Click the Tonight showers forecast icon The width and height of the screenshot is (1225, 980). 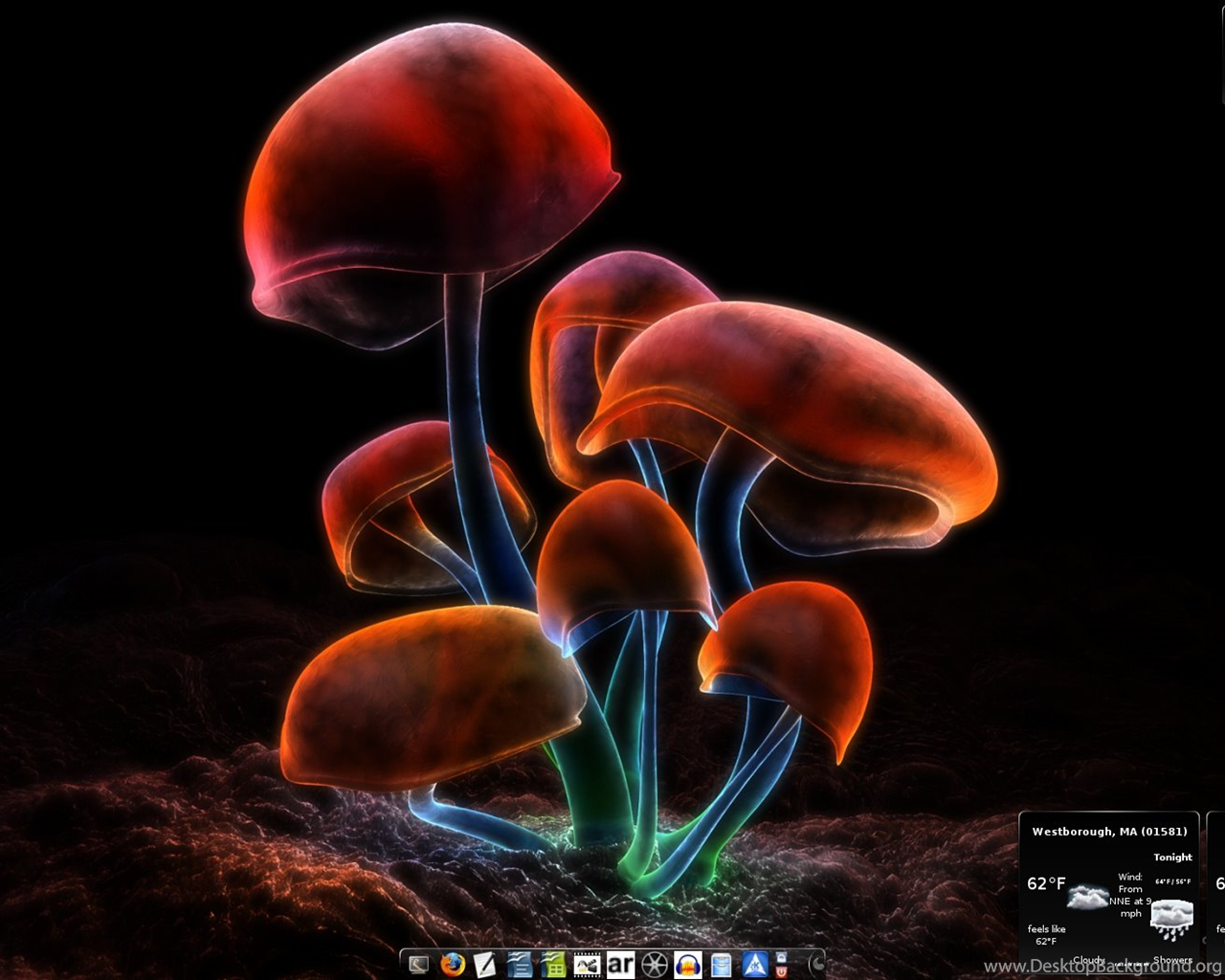[x=1171, y=920]
